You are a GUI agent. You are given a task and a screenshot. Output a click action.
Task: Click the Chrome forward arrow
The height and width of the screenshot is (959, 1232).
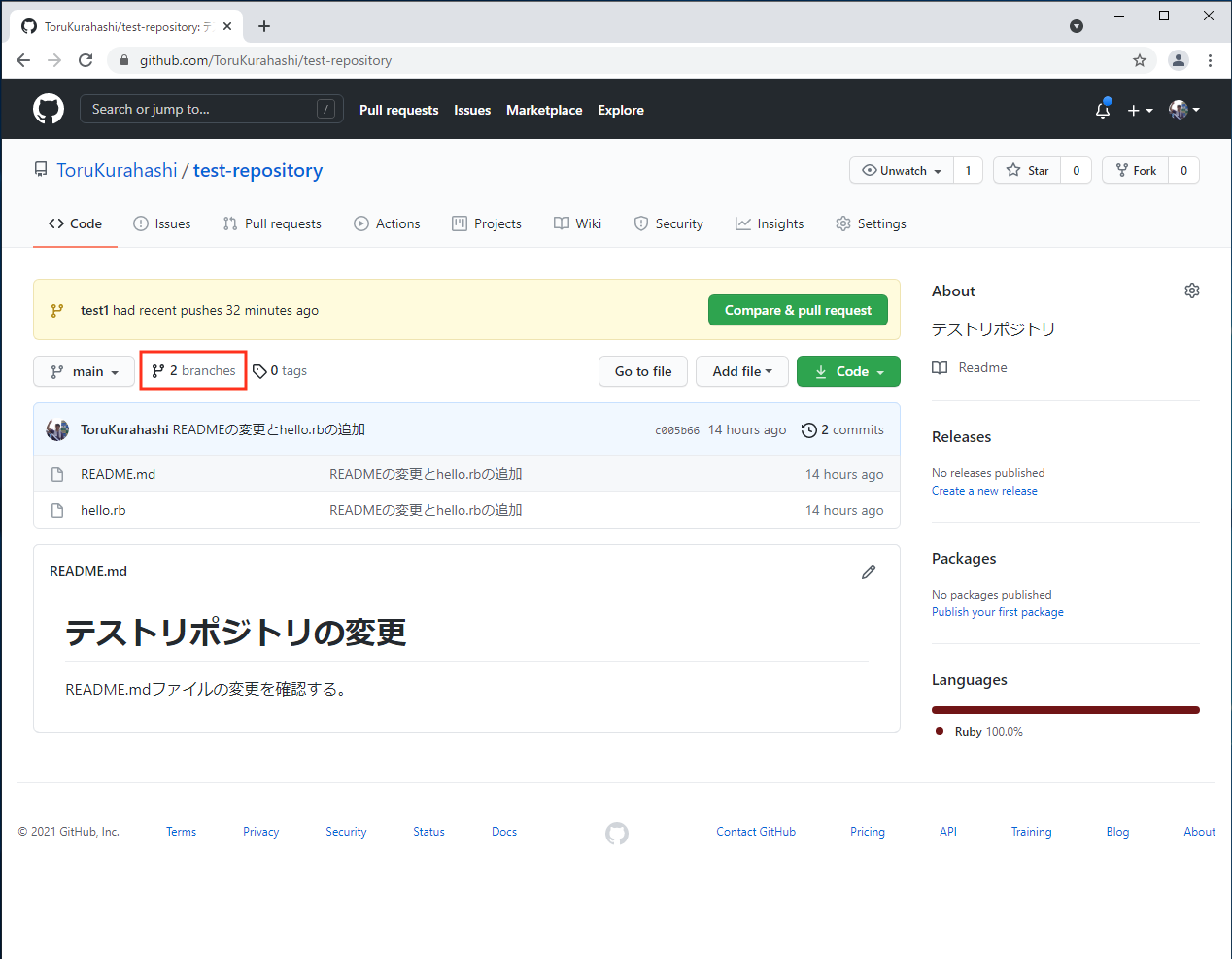[54, 60]
